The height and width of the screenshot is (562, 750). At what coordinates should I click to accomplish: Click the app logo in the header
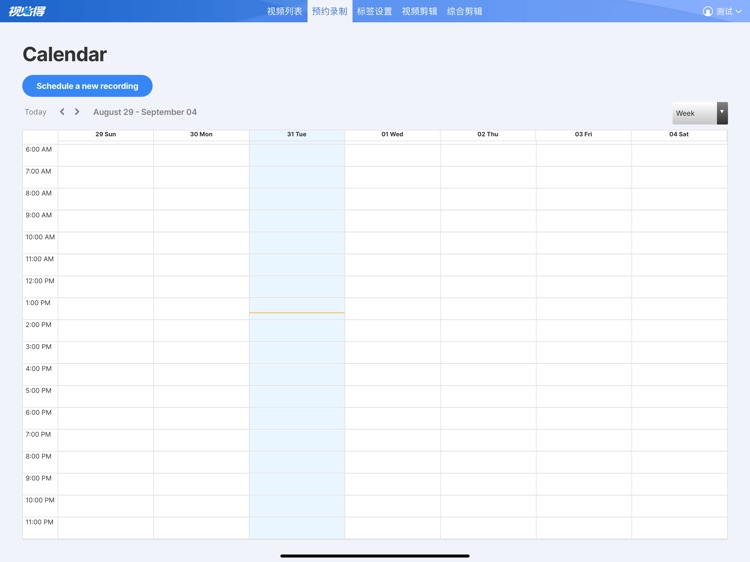[x=27, y=11]
